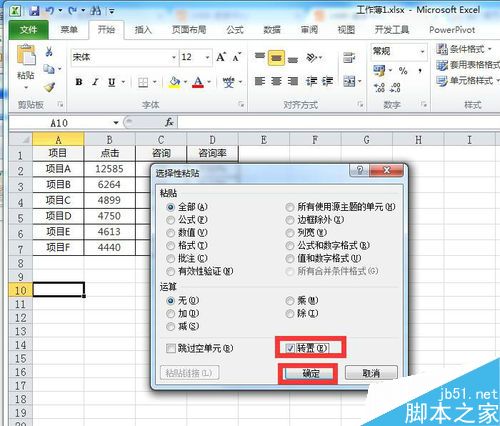Click the large Paste clipboard icon
Screen dimensions: 500x426
pyautogui.click(x=26, y=55)
